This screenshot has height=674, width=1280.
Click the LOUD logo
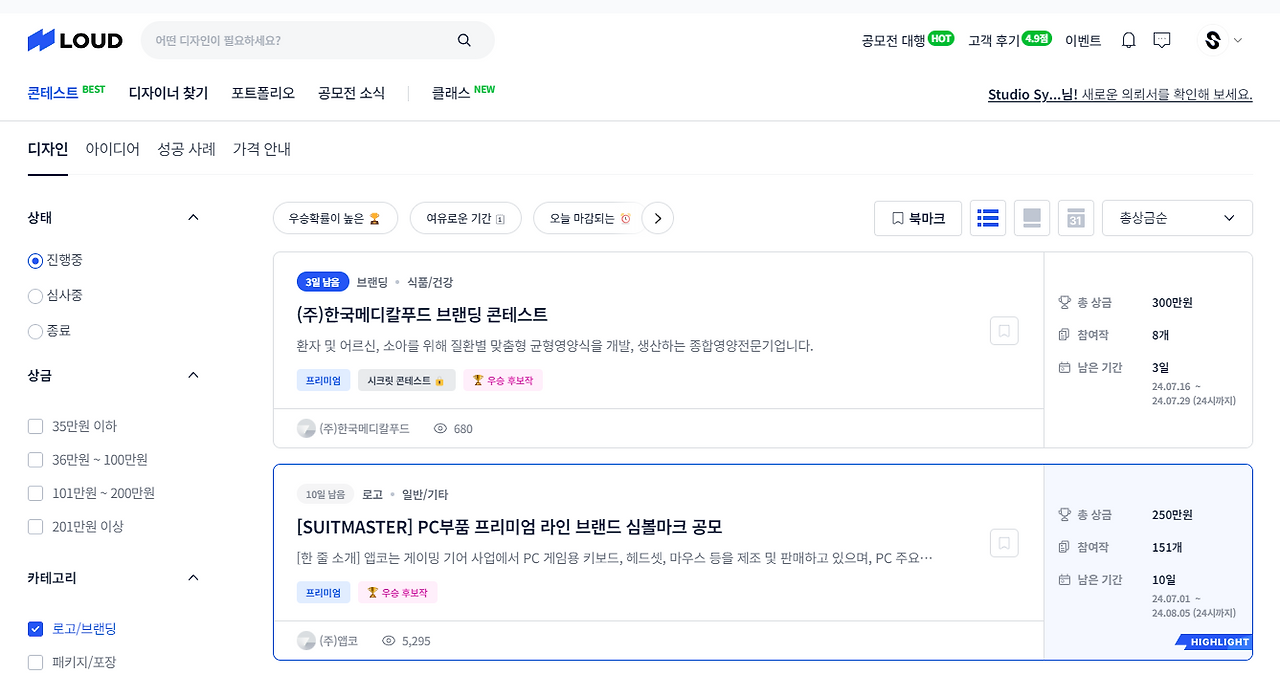pos(74,40)
